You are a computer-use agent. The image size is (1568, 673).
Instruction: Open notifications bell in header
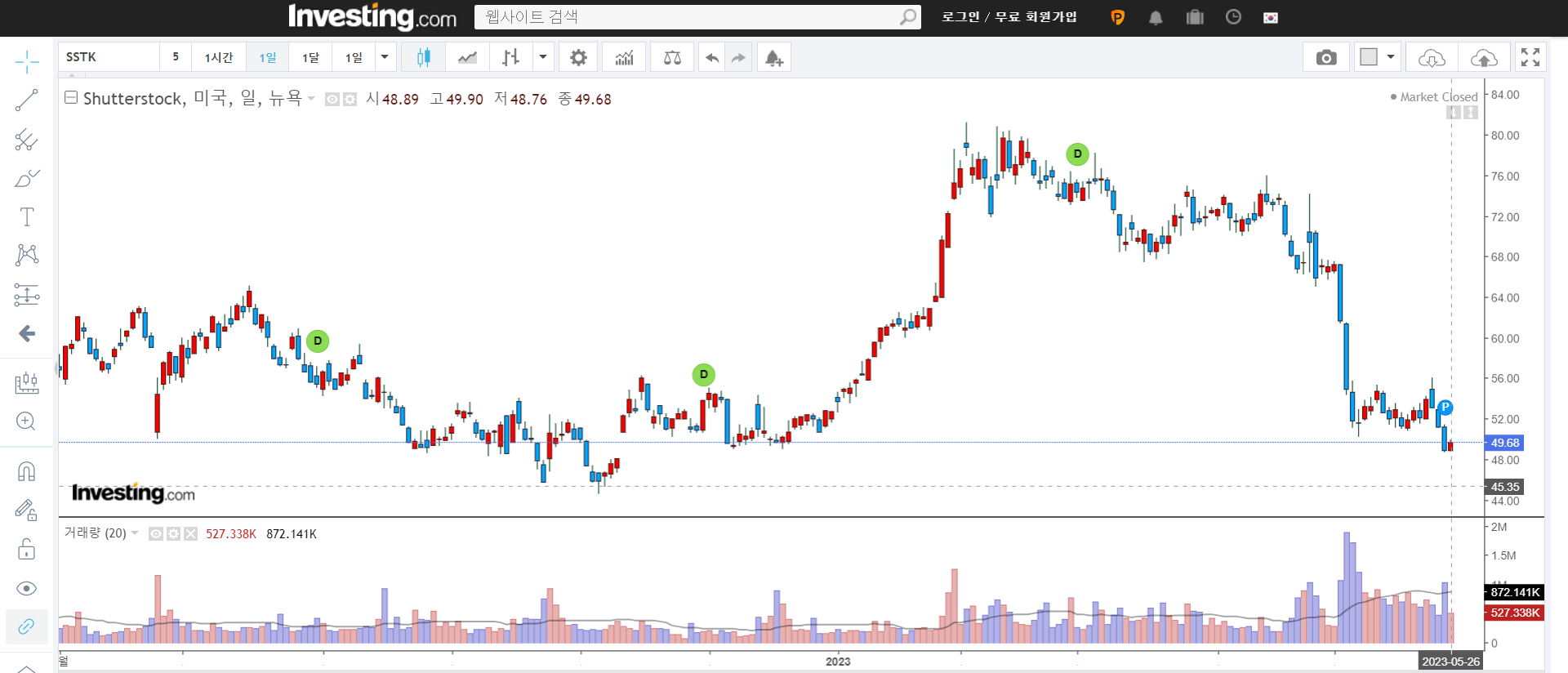click(x=1156, y=17)
